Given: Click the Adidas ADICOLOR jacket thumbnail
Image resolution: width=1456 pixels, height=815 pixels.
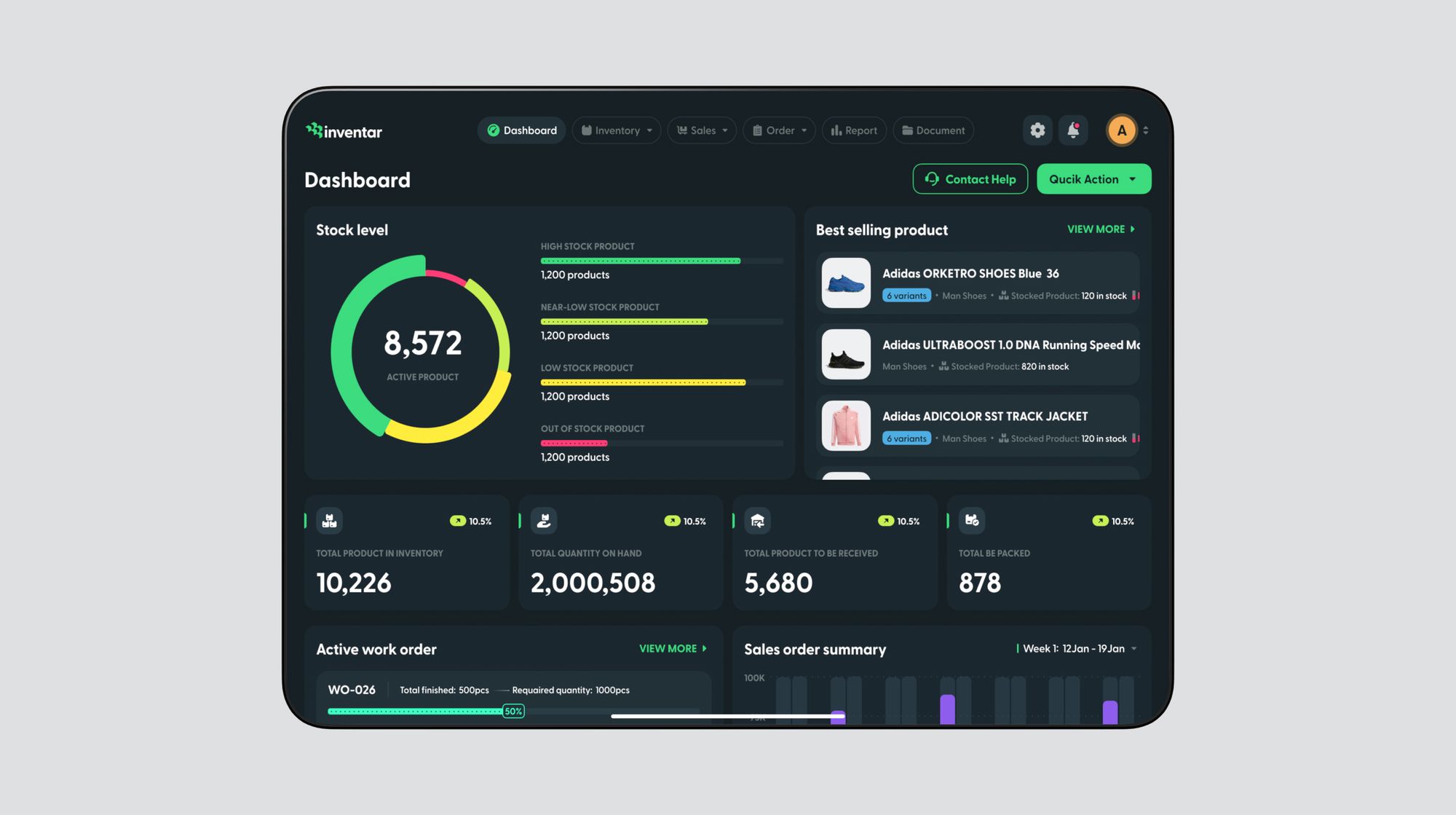Looking at the screenshot, I should (845, 425).
